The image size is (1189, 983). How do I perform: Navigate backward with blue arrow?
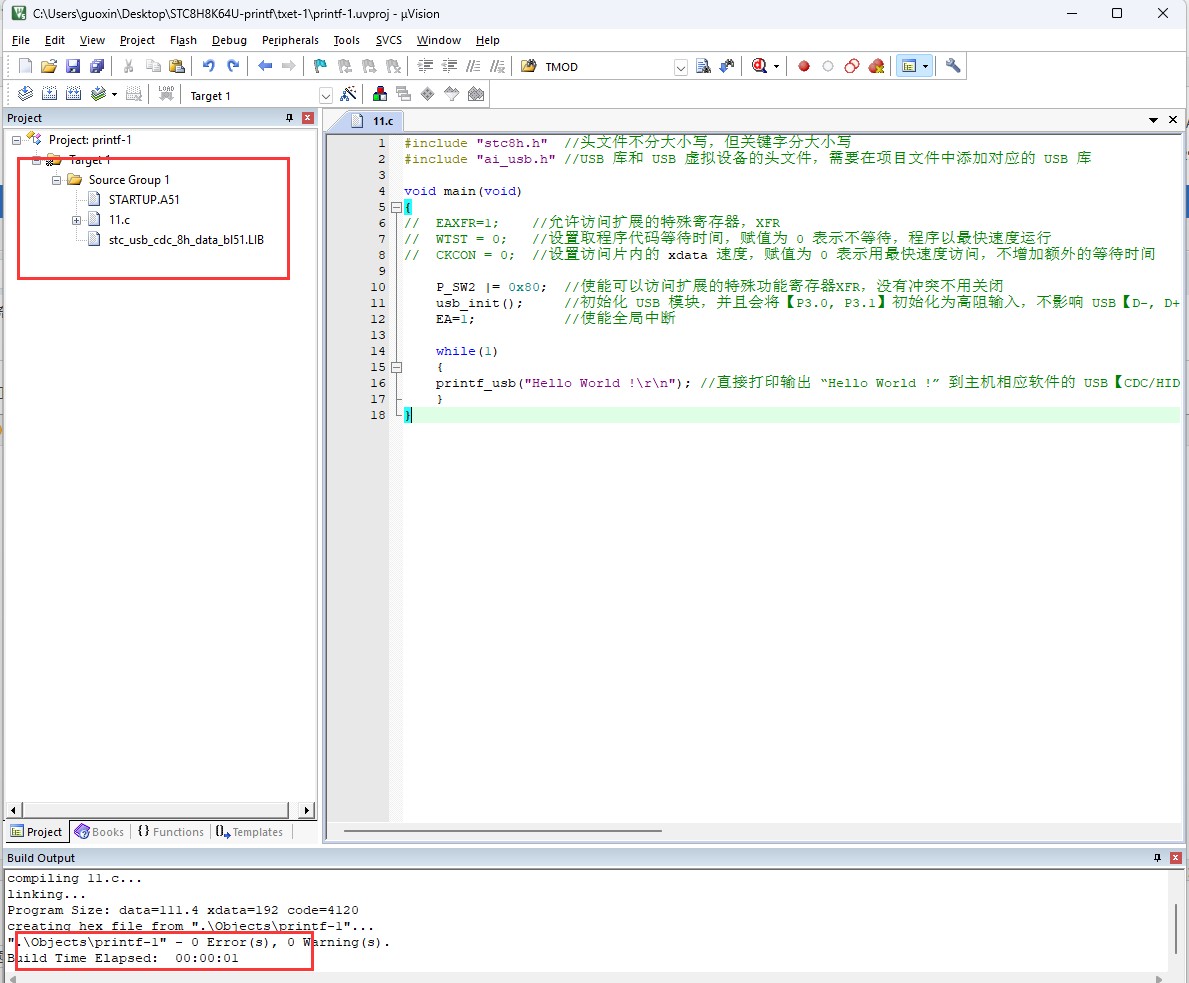point(265,66)
